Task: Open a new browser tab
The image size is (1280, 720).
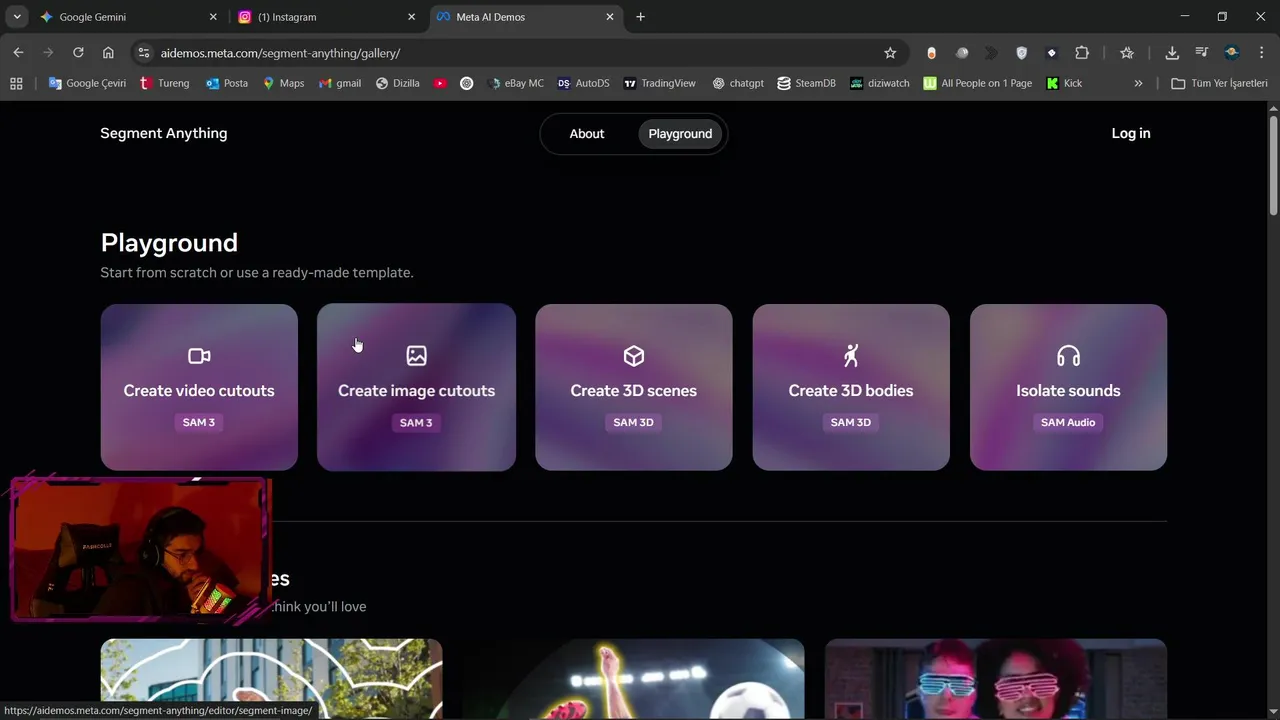Action: (x=640, y=17)
